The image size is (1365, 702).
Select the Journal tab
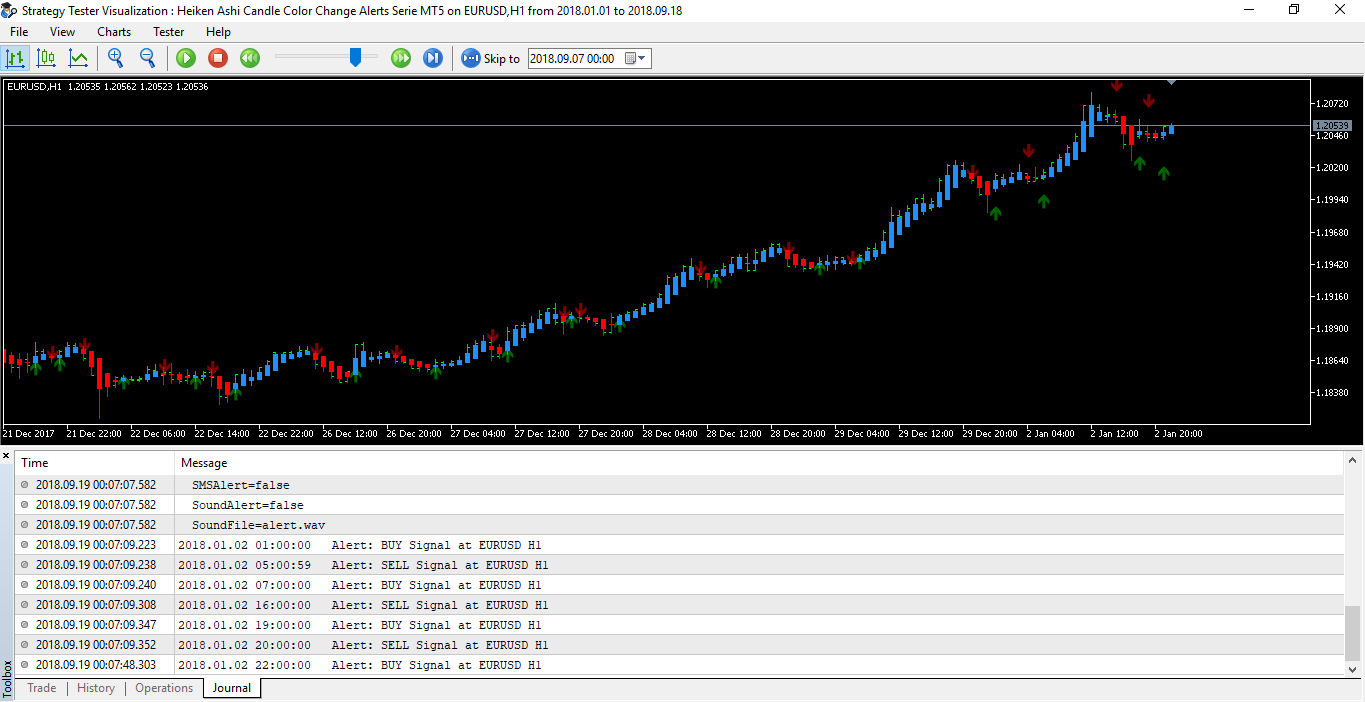coord(232,688)
